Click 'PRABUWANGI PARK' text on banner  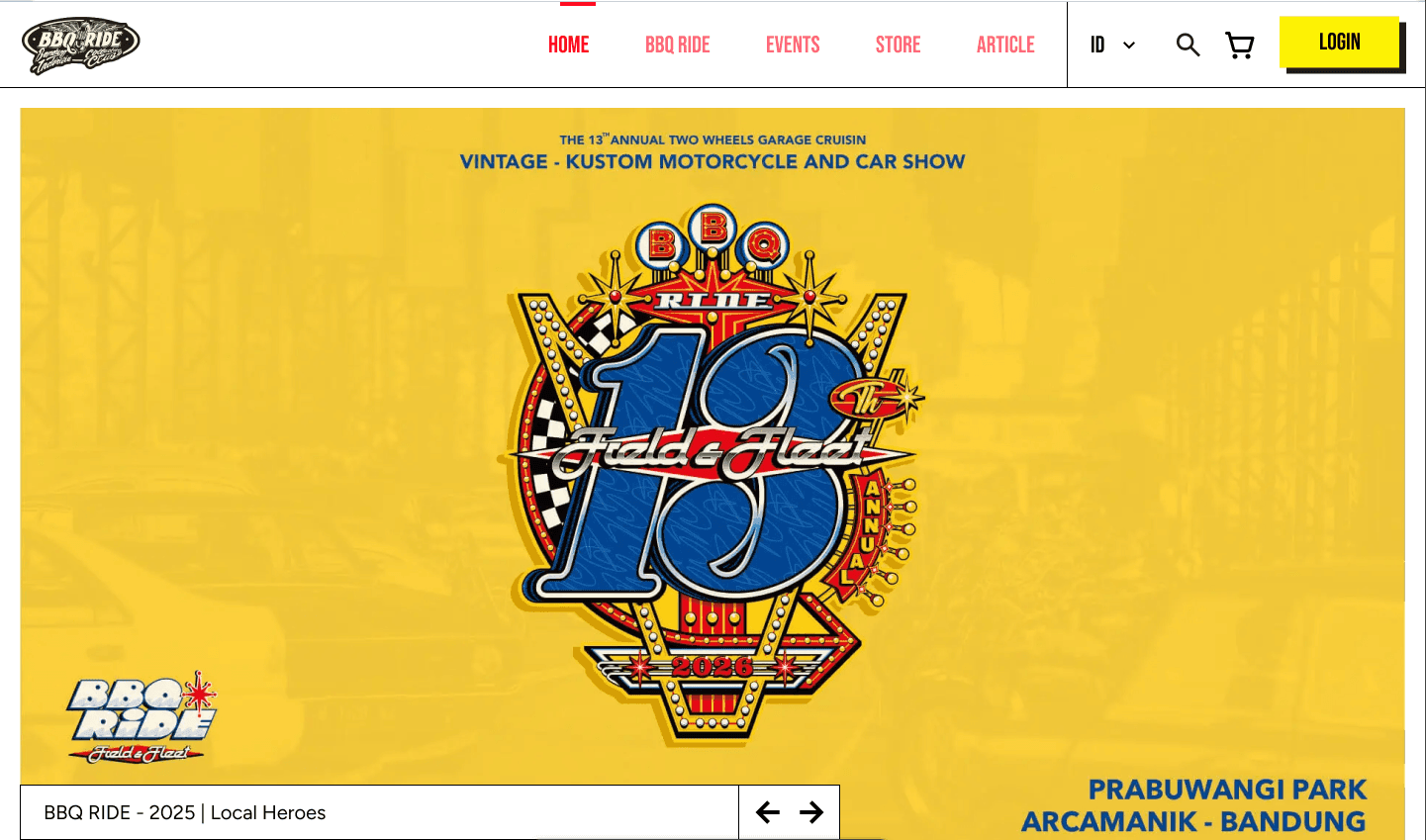[x=1227, y=790]
